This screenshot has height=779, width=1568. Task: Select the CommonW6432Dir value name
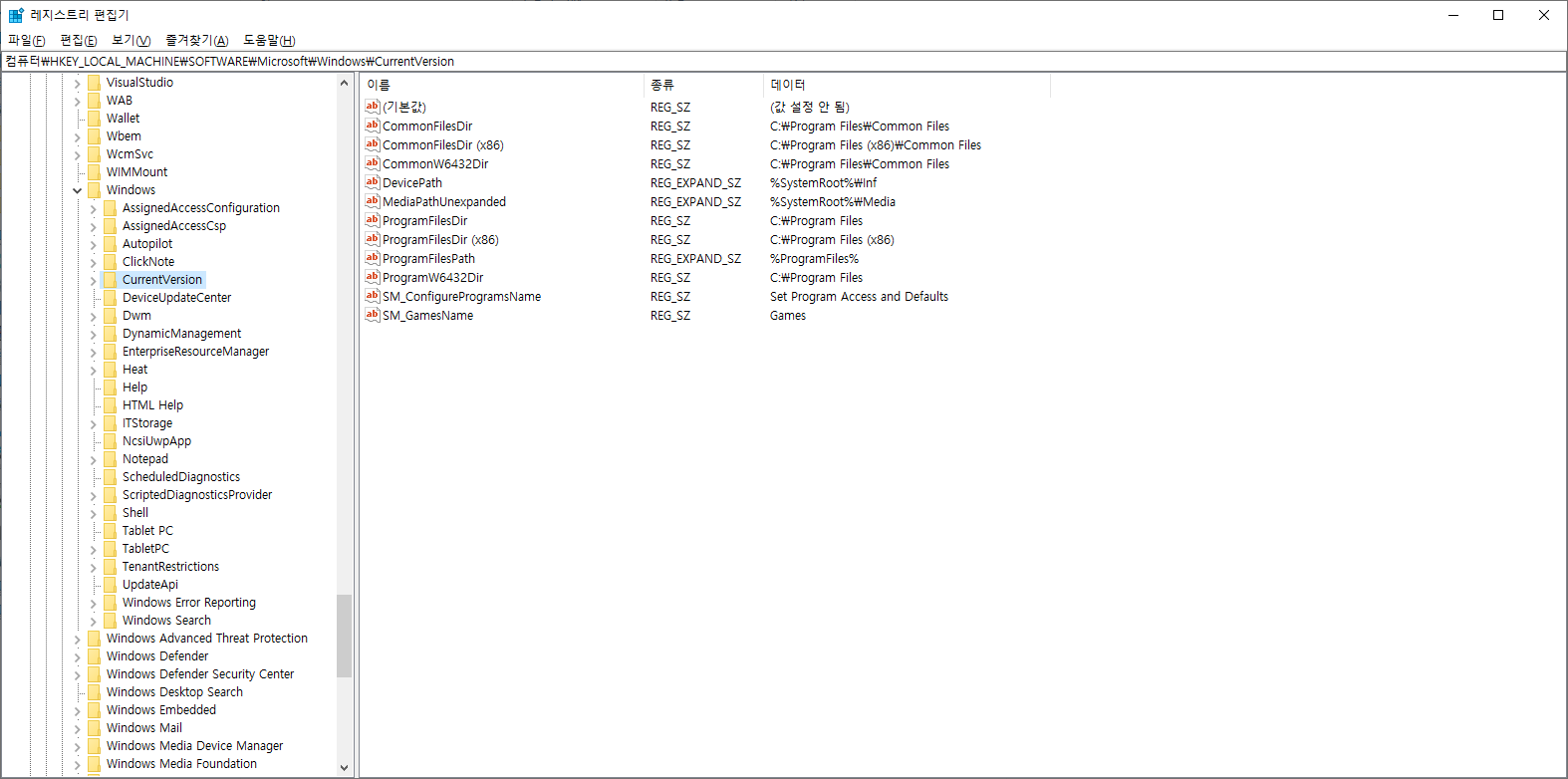(x=435, y=163)
